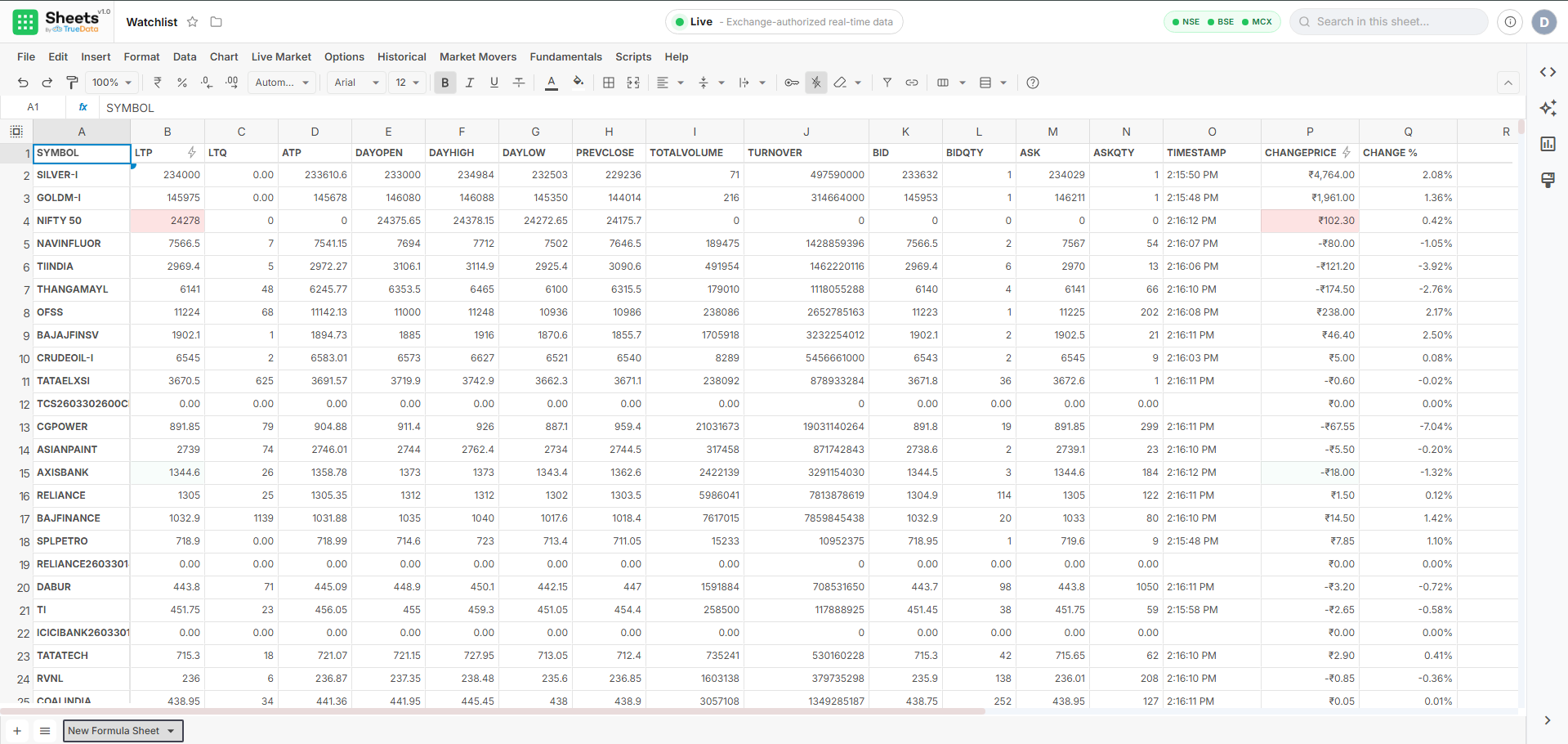Toggle the MCX exchange indicator
The width and height of the screenshot is (1568, 744).
point(1257,22)
